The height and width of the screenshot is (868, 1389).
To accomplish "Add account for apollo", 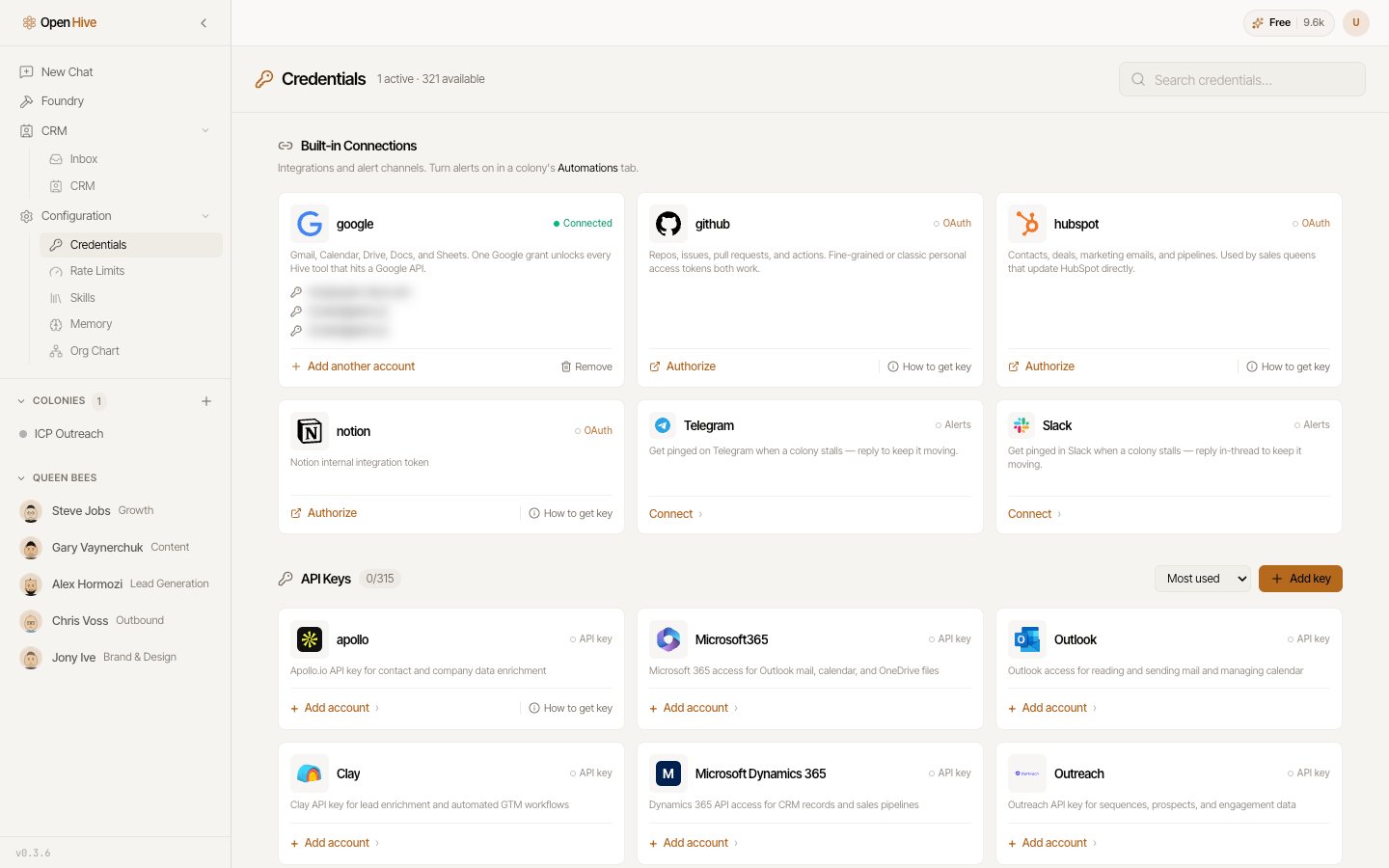I will pos(335,708).
